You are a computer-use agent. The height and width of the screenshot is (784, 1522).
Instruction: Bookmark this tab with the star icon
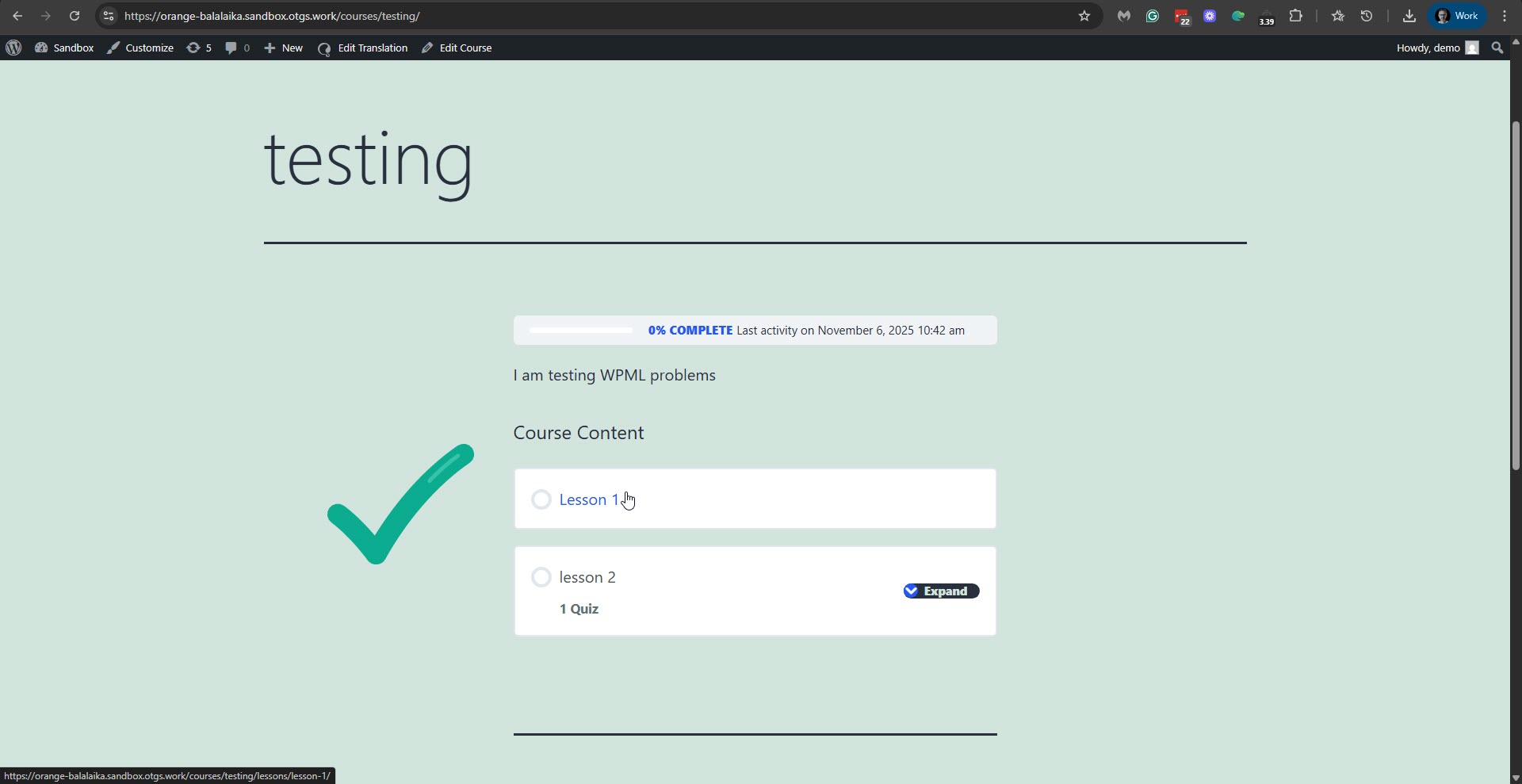pos(1084,16)
